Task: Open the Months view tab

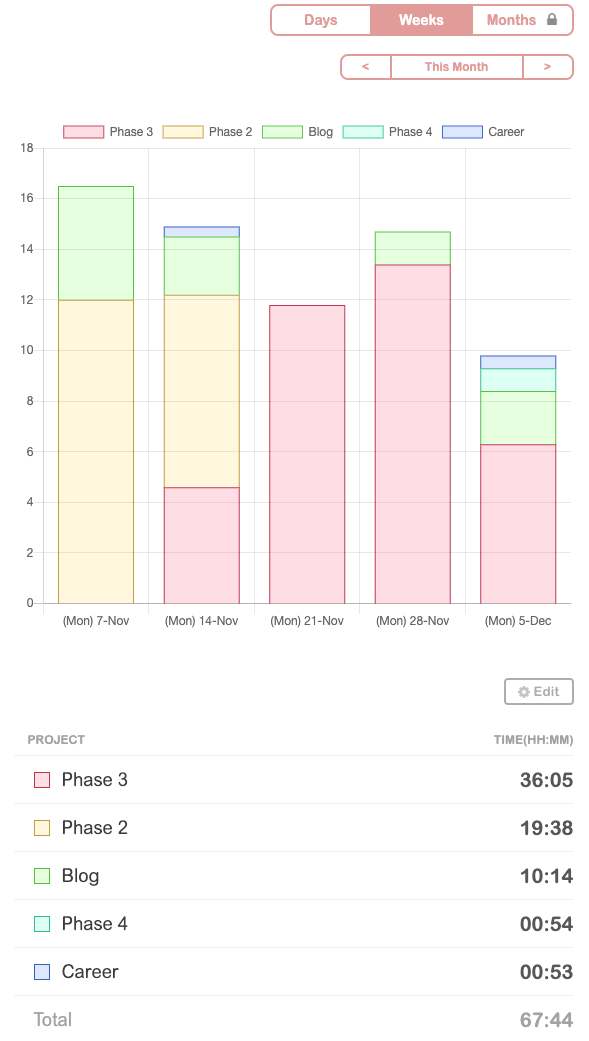Action: (x=523, y=20)
